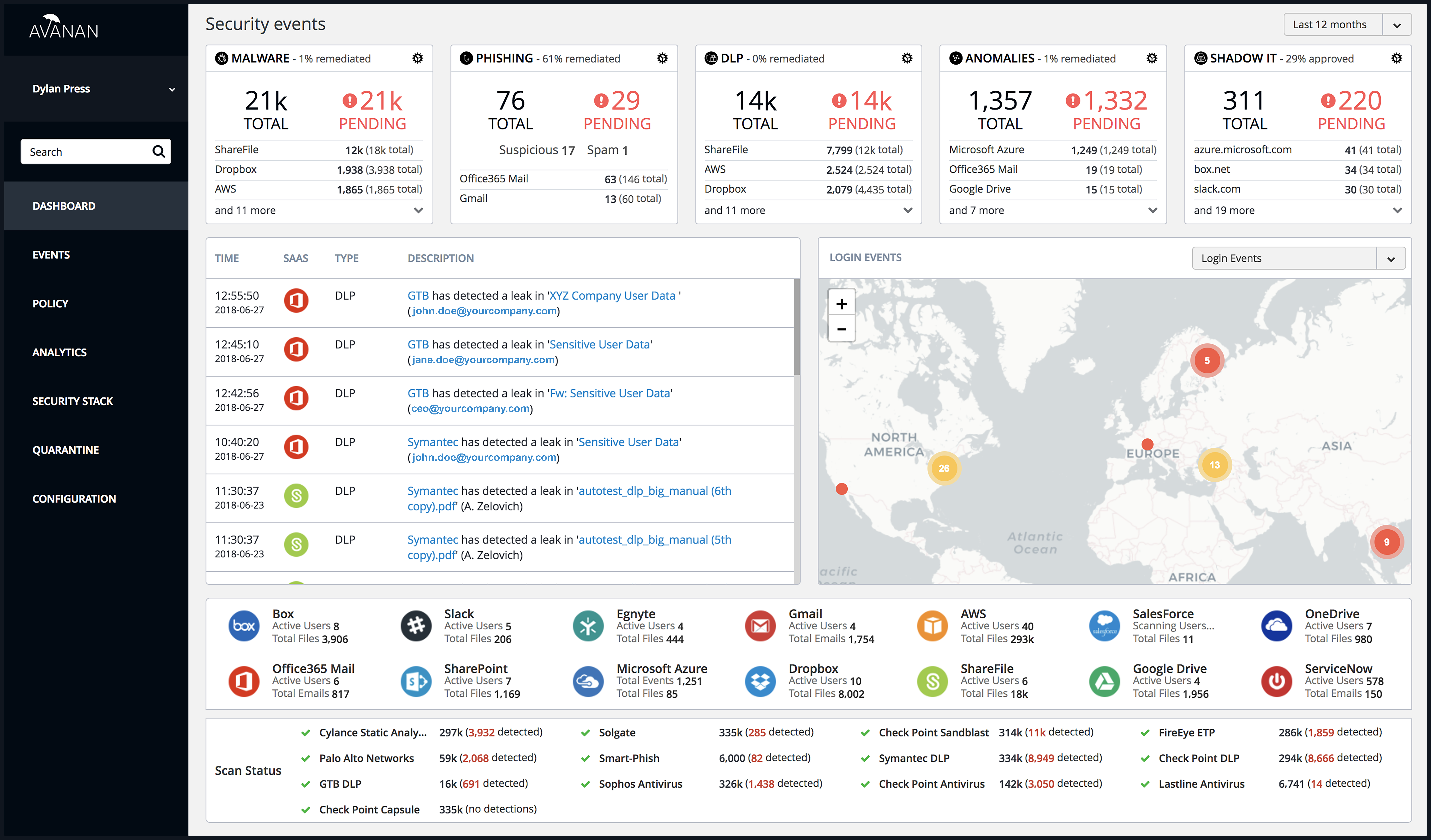The height and width of the screenshot is (840, 1431).
Task: Click Symantec link in 10:40:20 event
Action: point(433,442)
